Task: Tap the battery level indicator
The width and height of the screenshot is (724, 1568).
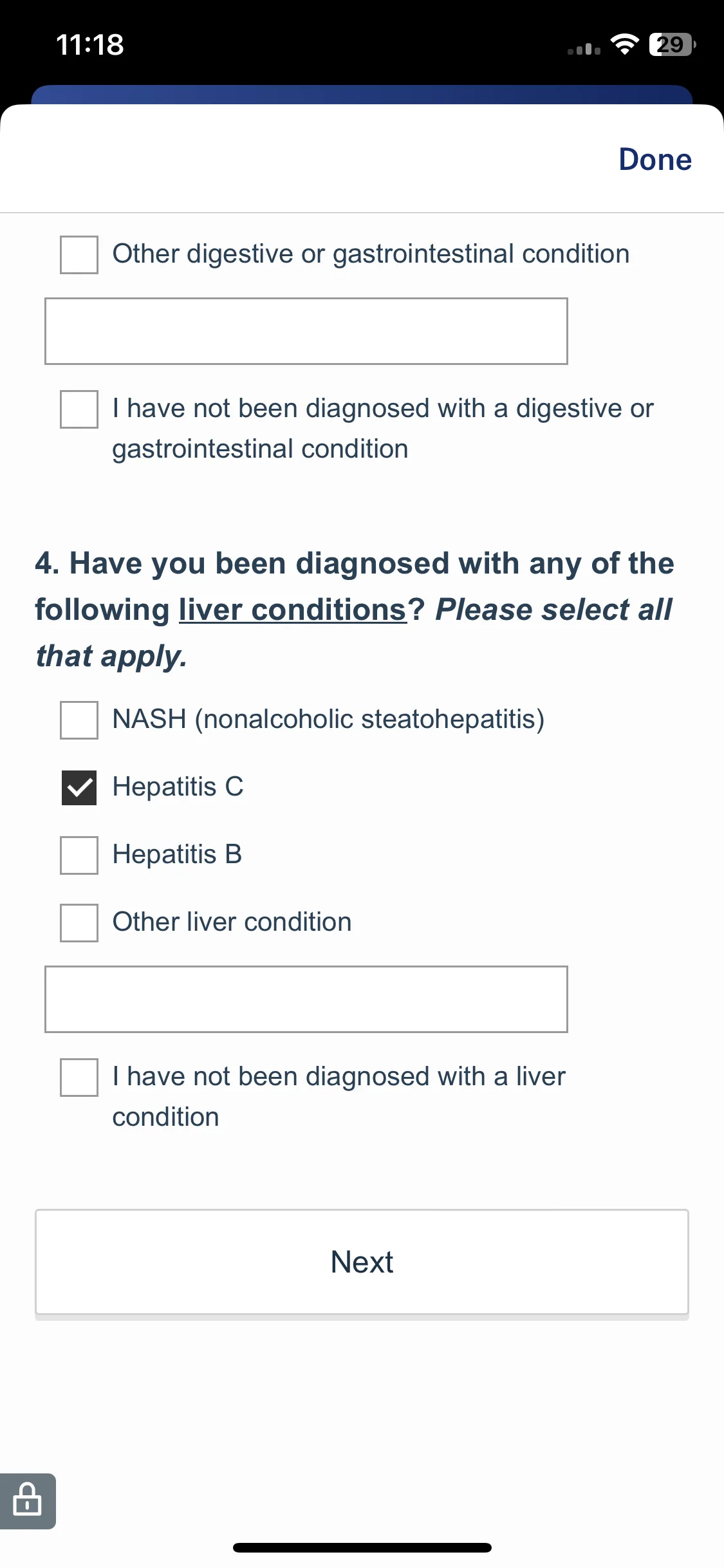Action: [672, 44]
